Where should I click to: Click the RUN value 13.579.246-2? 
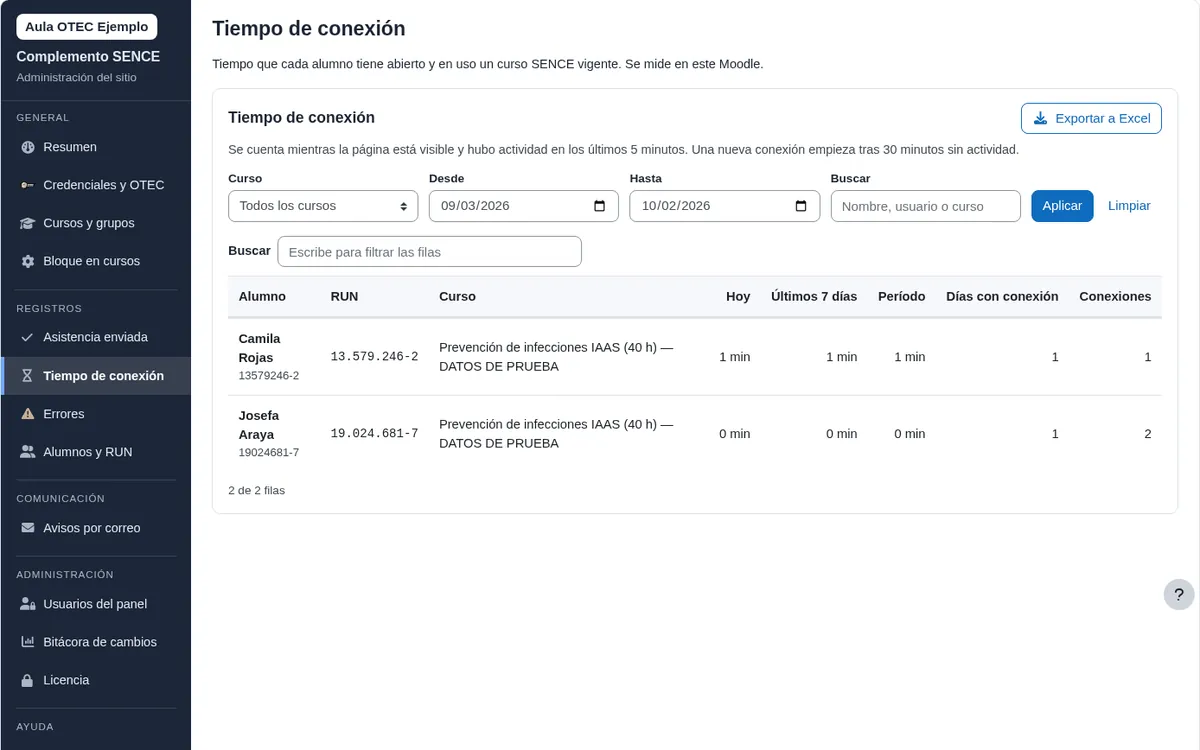coord(374,357)
